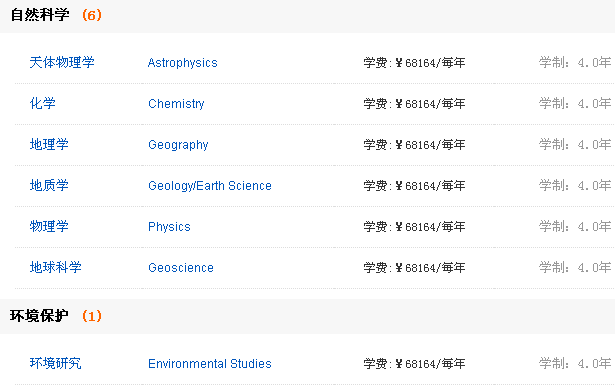
Task: Open the Geology/Earth Science link
Action: point(210,186)
